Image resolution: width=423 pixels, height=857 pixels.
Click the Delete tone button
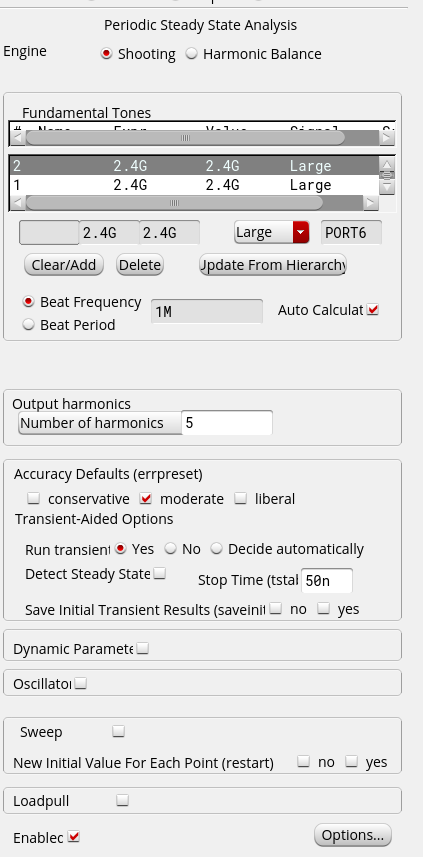pos(140,265)
